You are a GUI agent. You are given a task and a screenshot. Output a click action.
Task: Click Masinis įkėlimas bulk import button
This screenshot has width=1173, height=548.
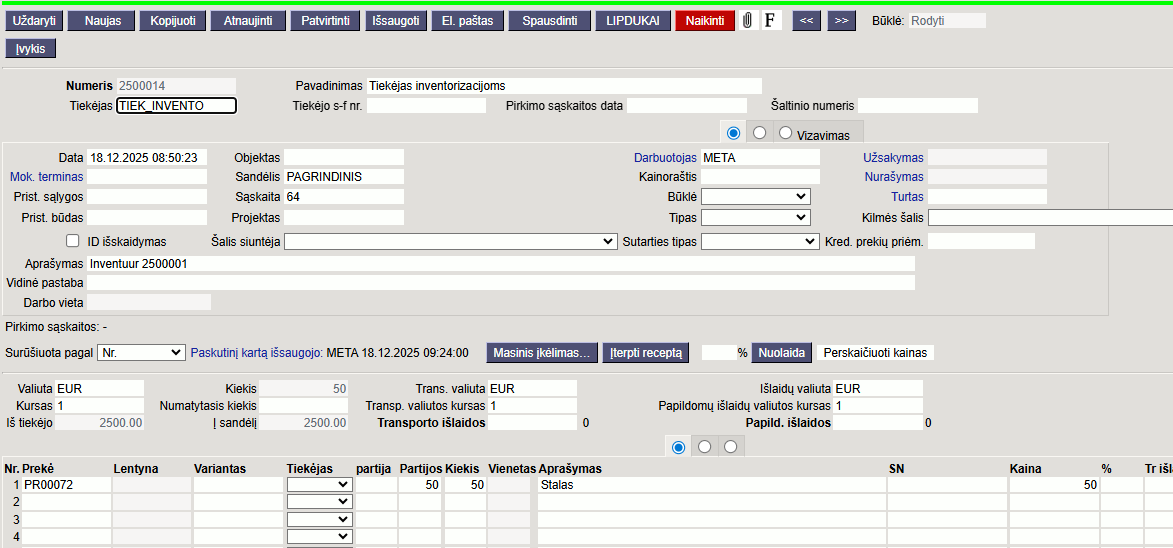tap(541, 352)
